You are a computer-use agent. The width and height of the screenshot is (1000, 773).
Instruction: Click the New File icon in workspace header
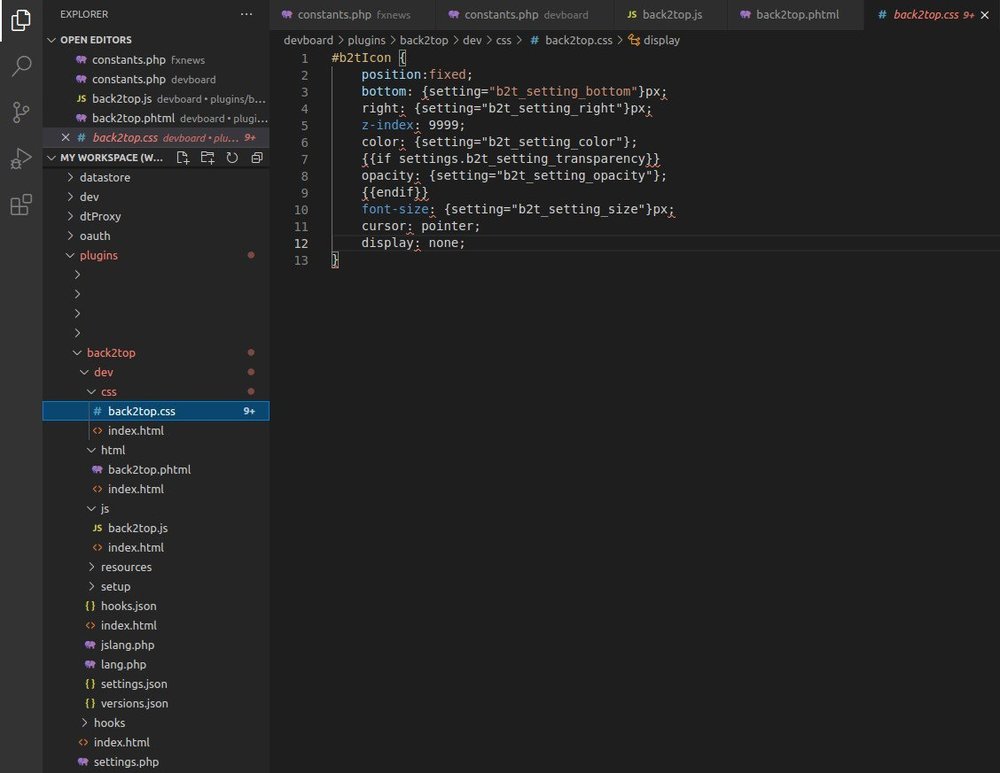183,158
